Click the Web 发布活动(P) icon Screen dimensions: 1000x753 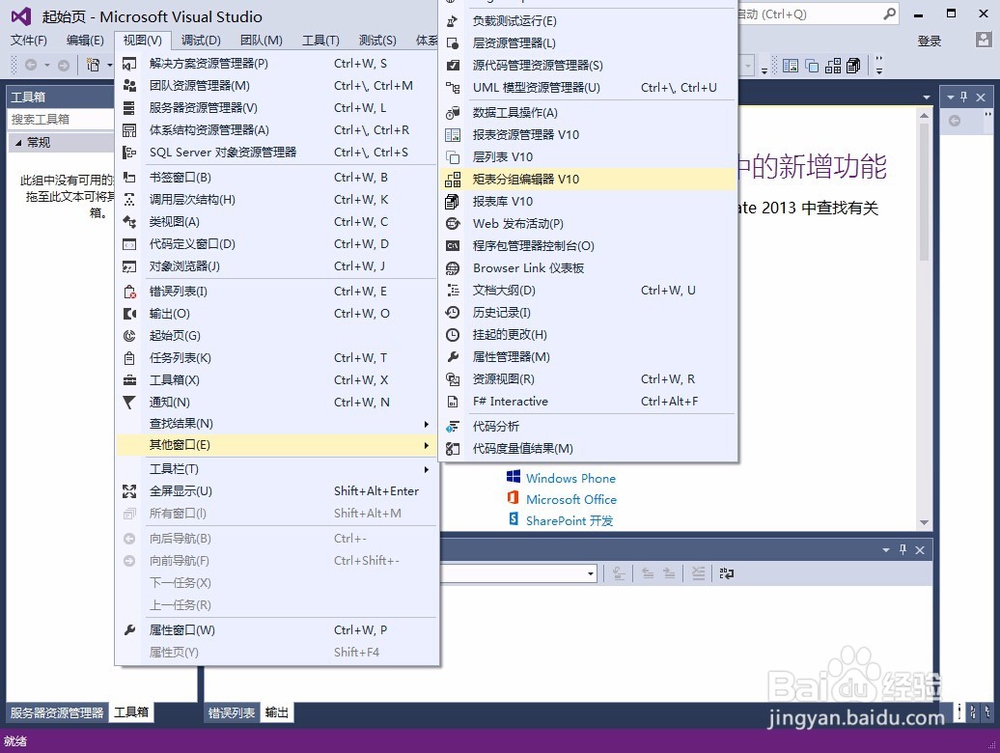453,224
